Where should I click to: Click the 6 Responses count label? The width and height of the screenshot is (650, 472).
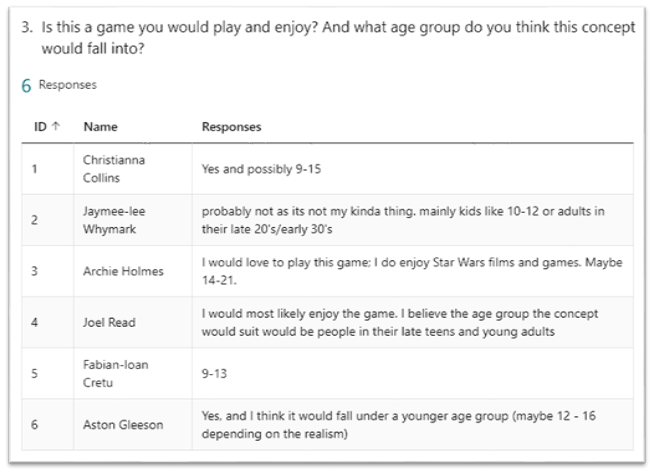click(59, 85)
